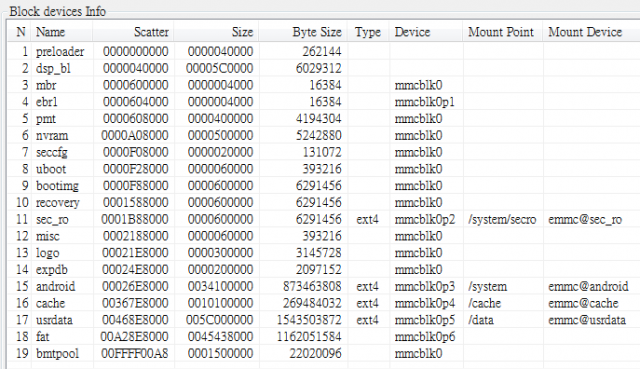Screen dimensions: 640x369
Task: Select the cache partition name
Action: [50, 303]
